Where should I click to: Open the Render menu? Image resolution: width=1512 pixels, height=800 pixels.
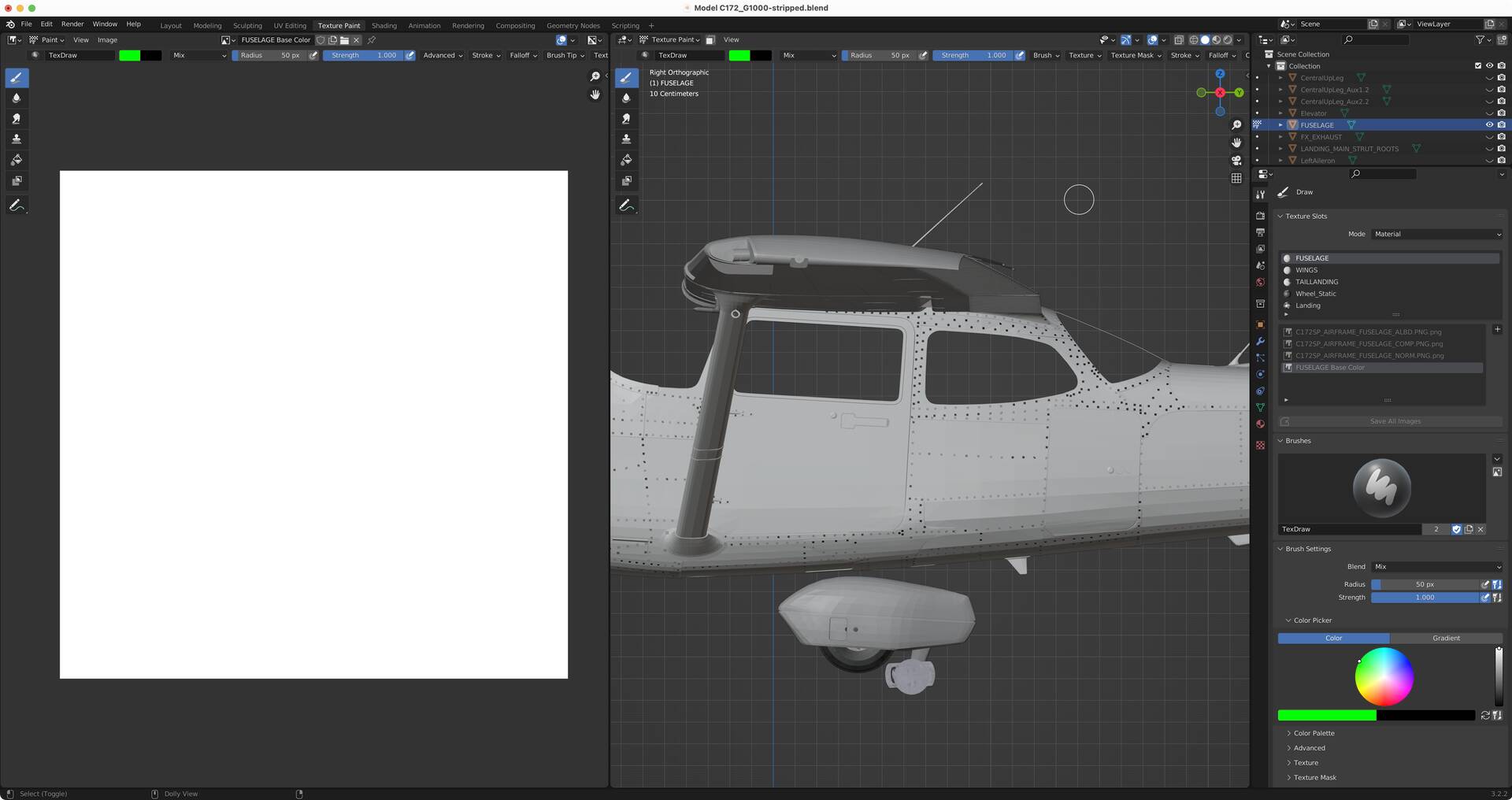pos(72,24)
